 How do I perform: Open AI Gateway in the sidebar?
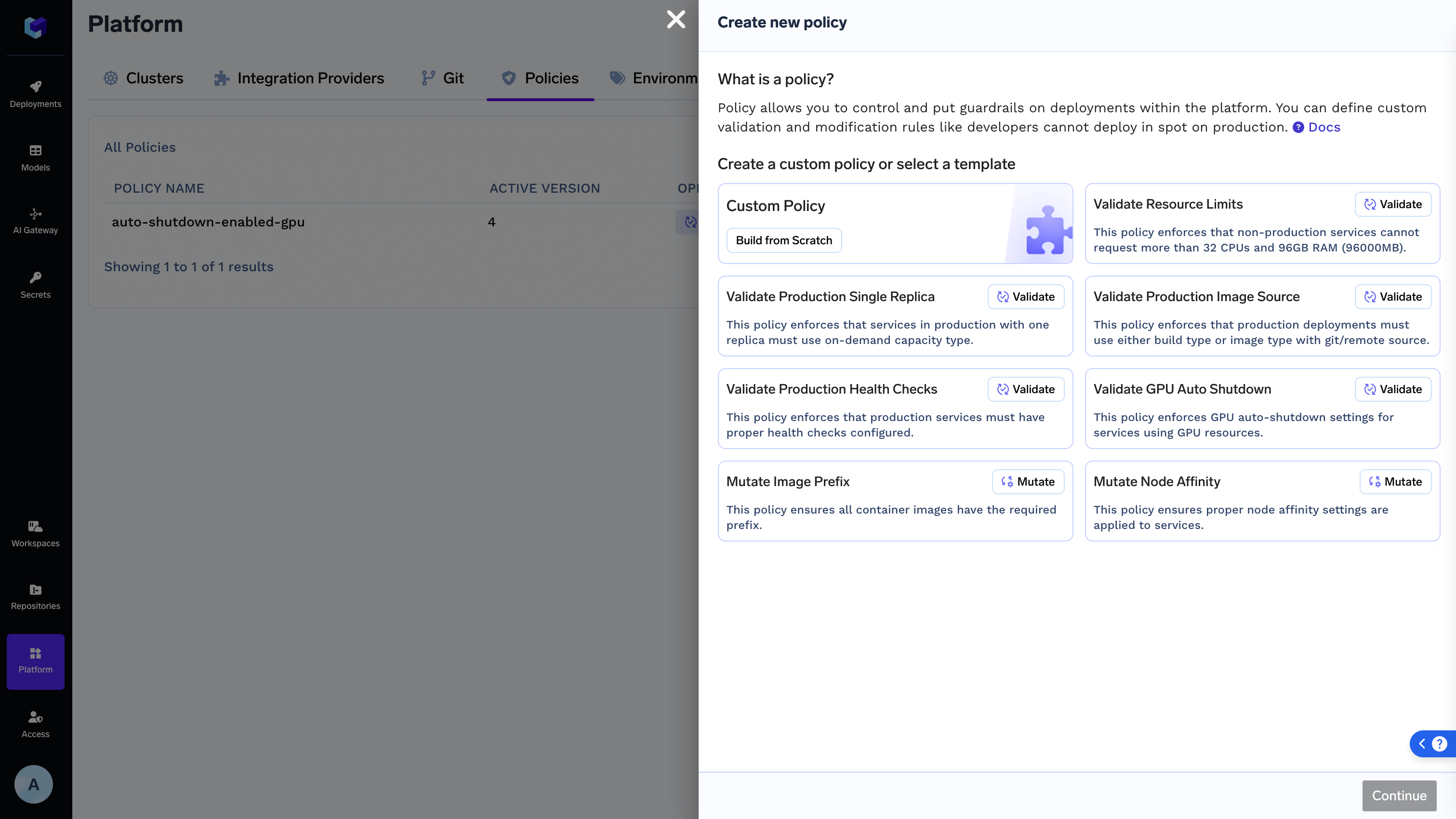pos(35,221)
